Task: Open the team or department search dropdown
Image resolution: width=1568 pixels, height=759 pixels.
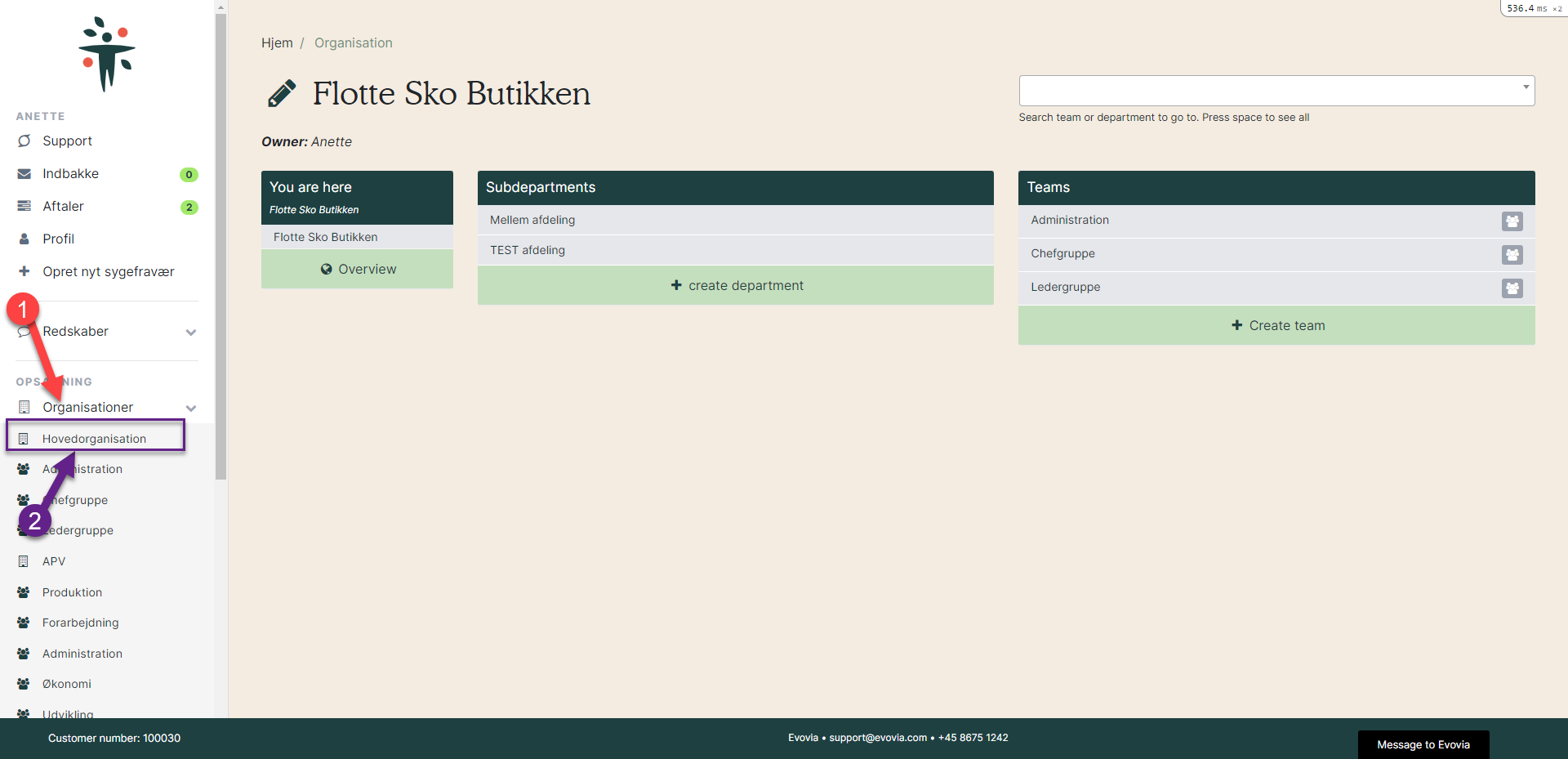Action: tap(1276, 91)
